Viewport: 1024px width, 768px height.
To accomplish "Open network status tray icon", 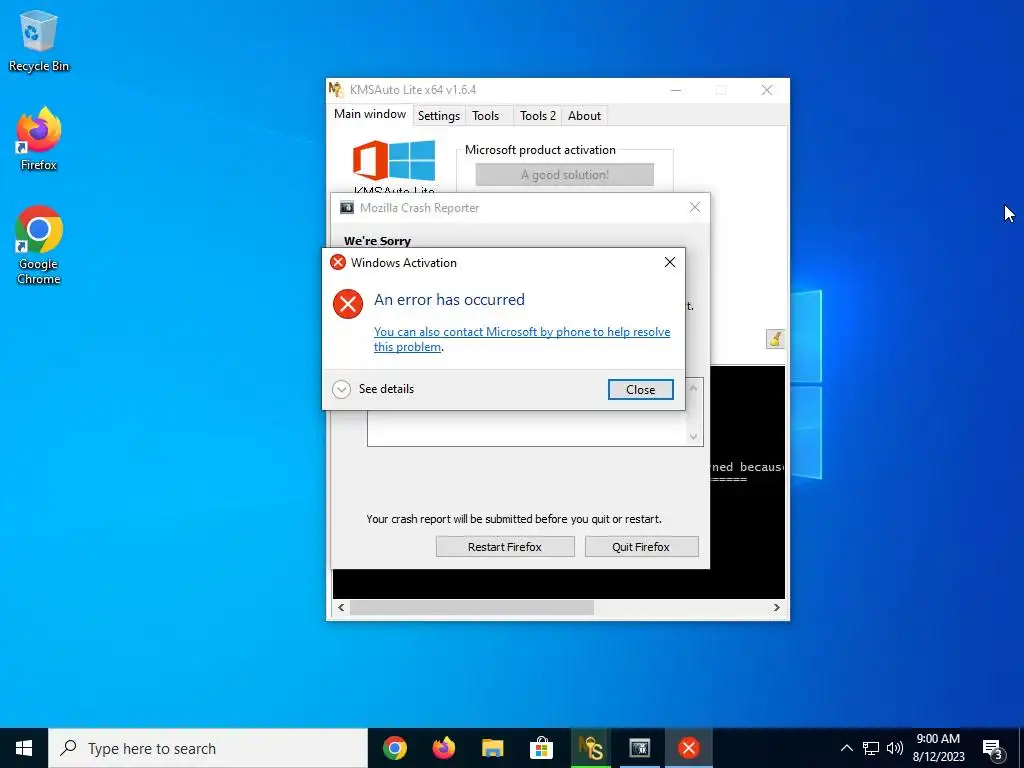I will [871, 748].
